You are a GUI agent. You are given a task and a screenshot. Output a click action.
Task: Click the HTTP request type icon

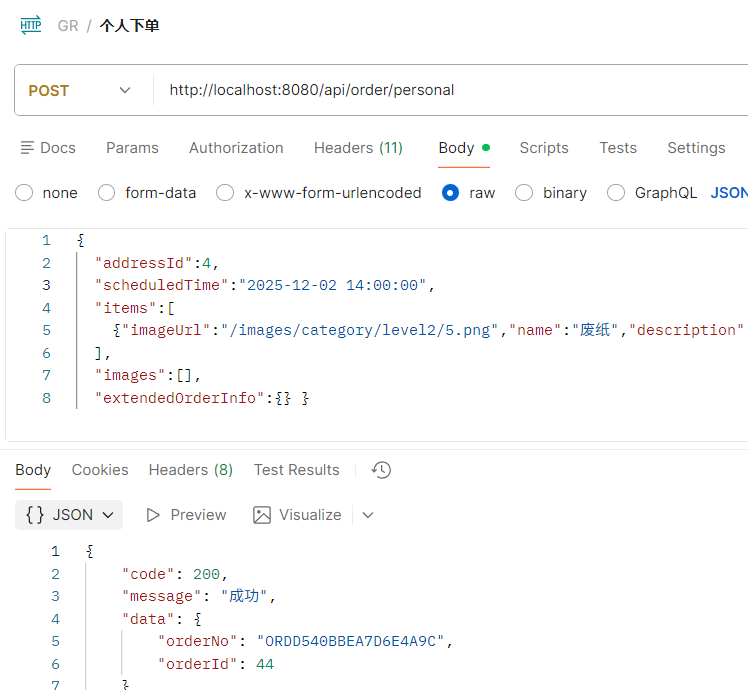(x=31, y=26)
